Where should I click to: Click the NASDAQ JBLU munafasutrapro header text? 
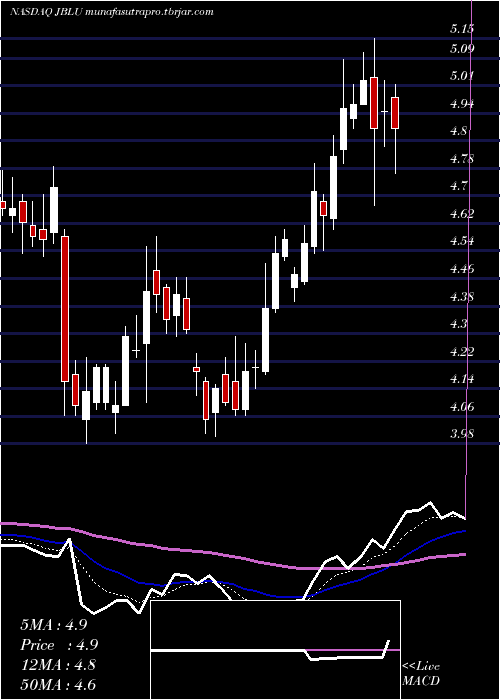[111, 12]
